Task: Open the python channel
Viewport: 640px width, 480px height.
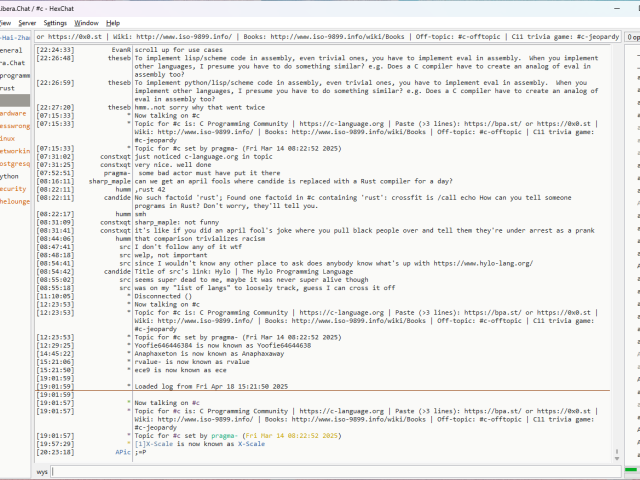Action: tap(10, 176)
